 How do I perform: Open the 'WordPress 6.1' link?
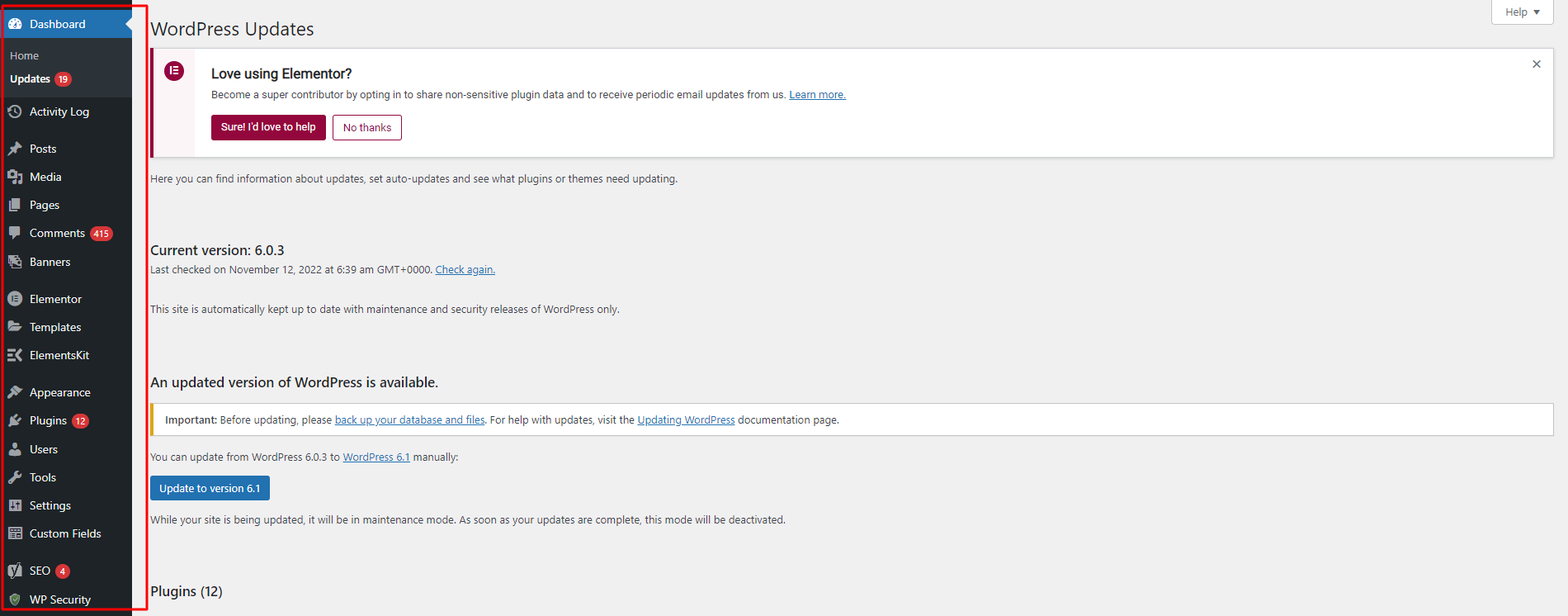[x=376, y=457]
